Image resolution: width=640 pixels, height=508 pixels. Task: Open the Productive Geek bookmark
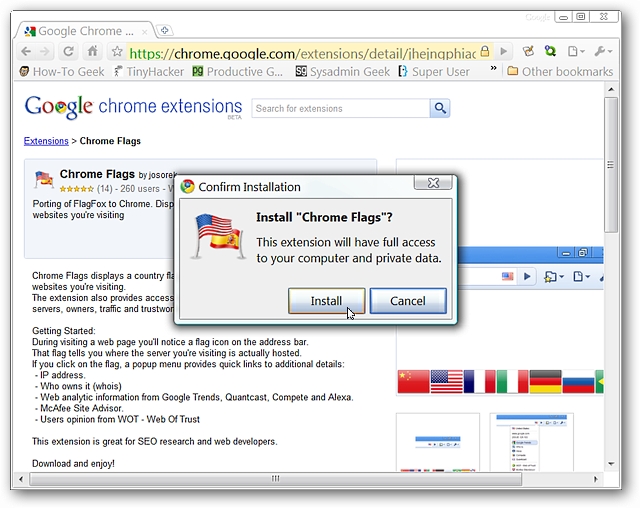point(240,71)
